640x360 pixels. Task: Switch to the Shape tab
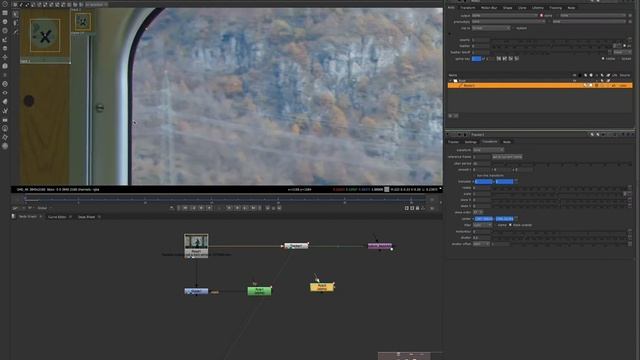coord(508,8)
